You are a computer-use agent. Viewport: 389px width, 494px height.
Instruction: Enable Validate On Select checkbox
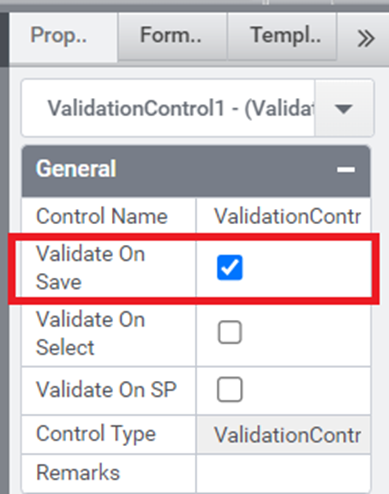click(x=230, y=332)
